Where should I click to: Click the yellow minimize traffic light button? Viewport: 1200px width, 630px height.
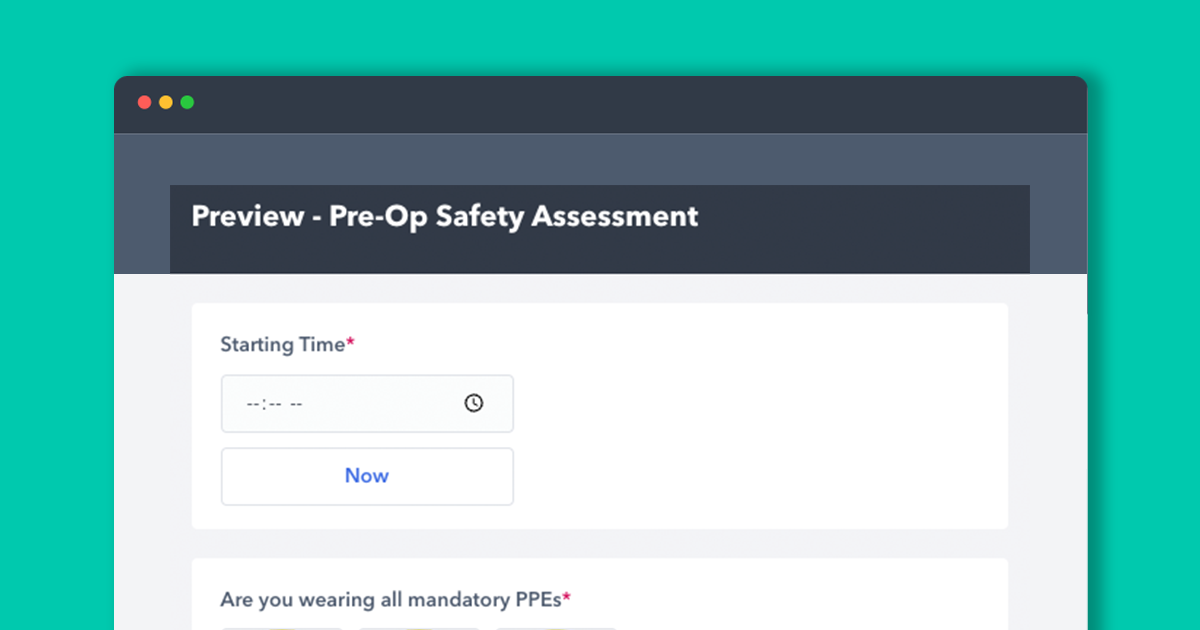pyautogui.click(x=166, y=101)
